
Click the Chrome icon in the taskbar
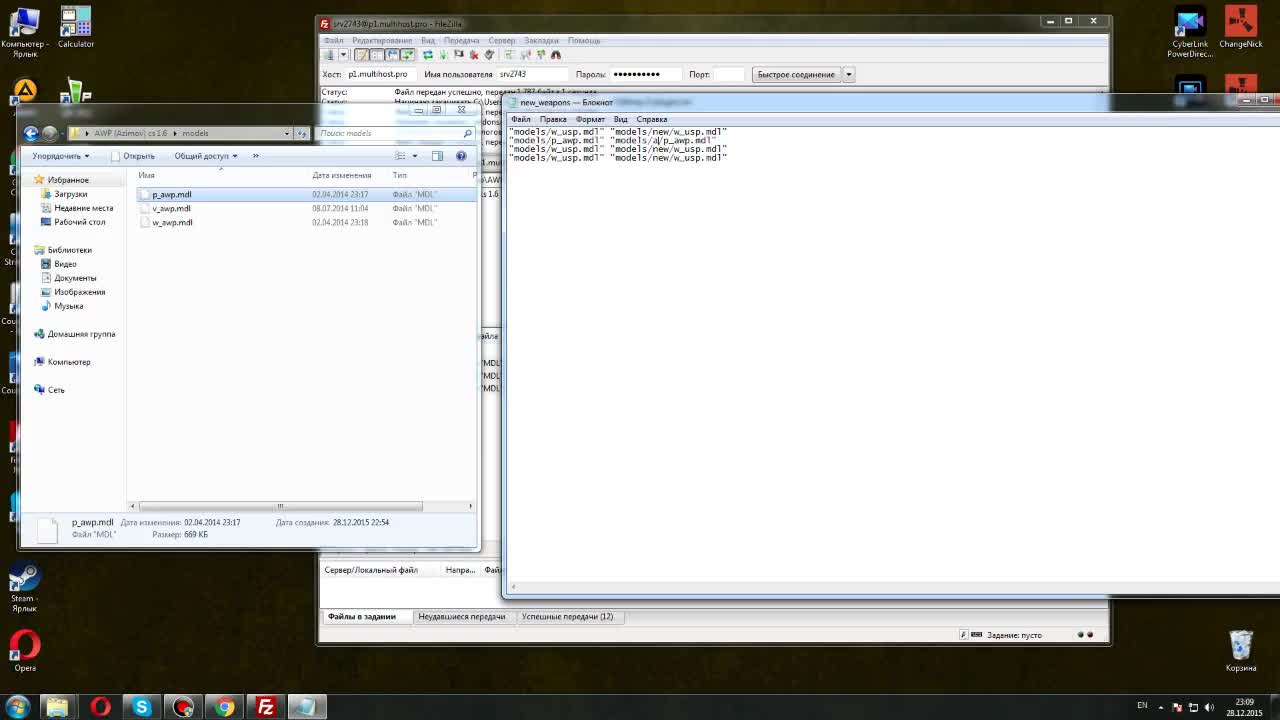(225, 707)
